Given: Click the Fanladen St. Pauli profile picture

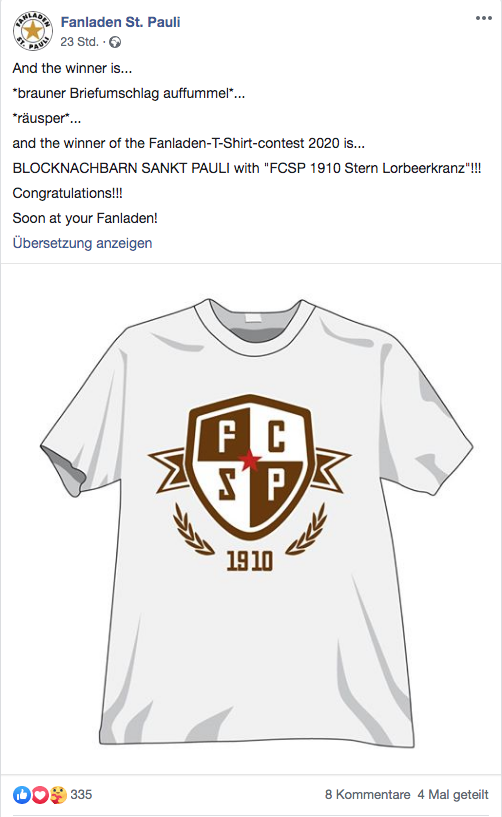Looking at the screenshot, I should tap(32, 31).
